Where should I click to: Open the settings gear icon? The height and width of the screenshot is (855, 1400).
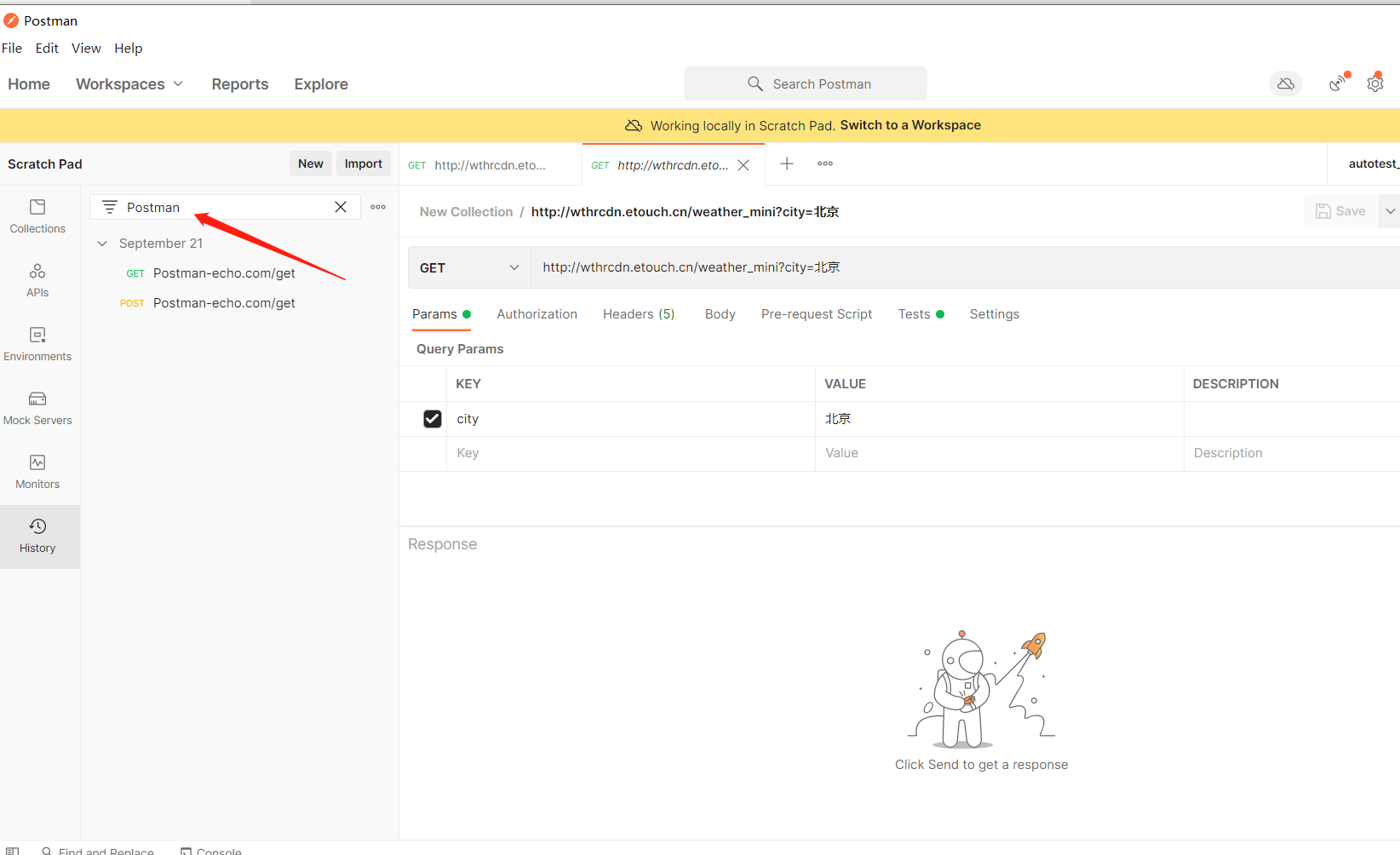[1375, 83]
